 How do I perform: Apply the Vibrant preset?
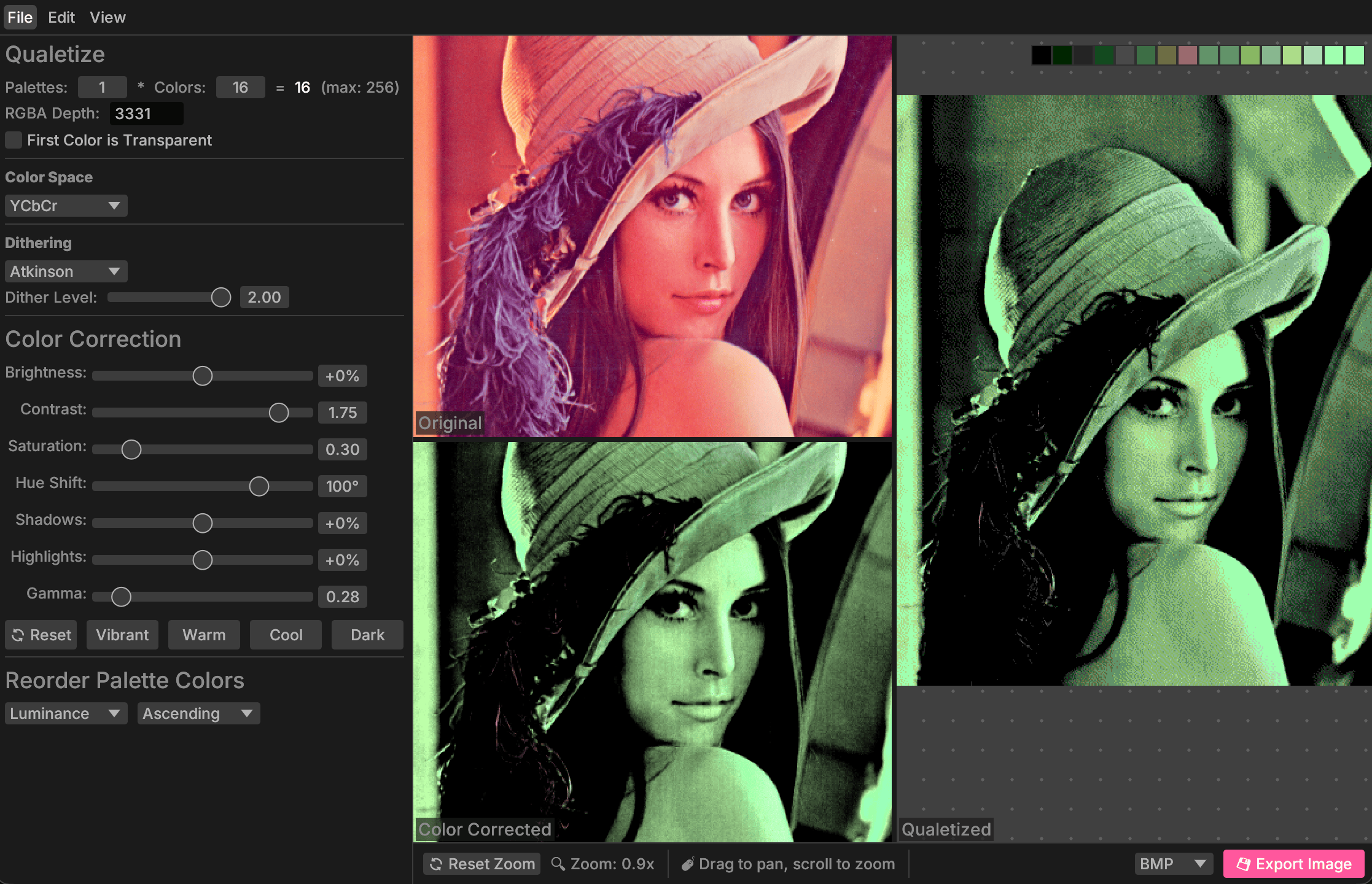pos(122,635)
